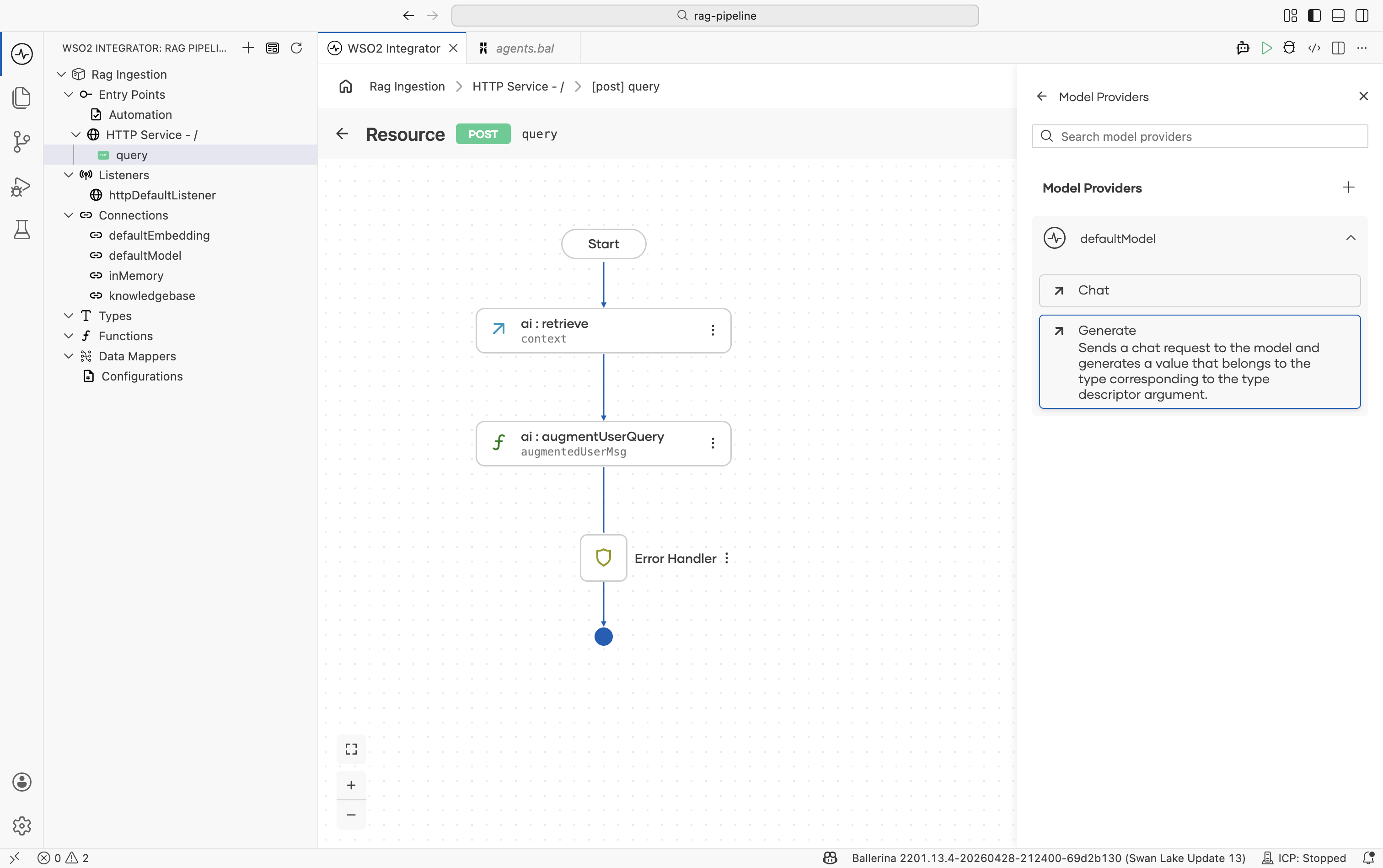
Task: Show source code view icon
Action: click(1314, 48)
